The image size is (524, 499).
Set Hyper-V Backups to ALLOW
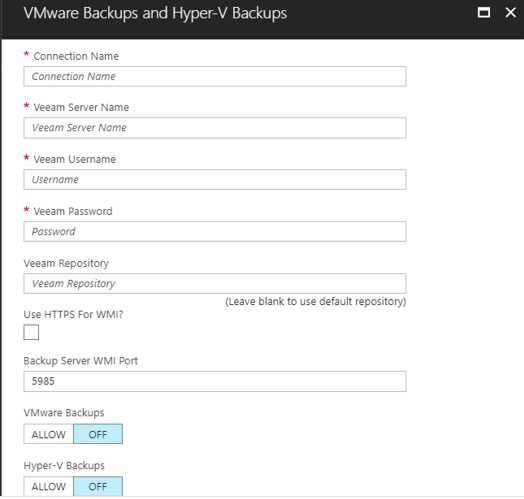(x=48, y=486)
